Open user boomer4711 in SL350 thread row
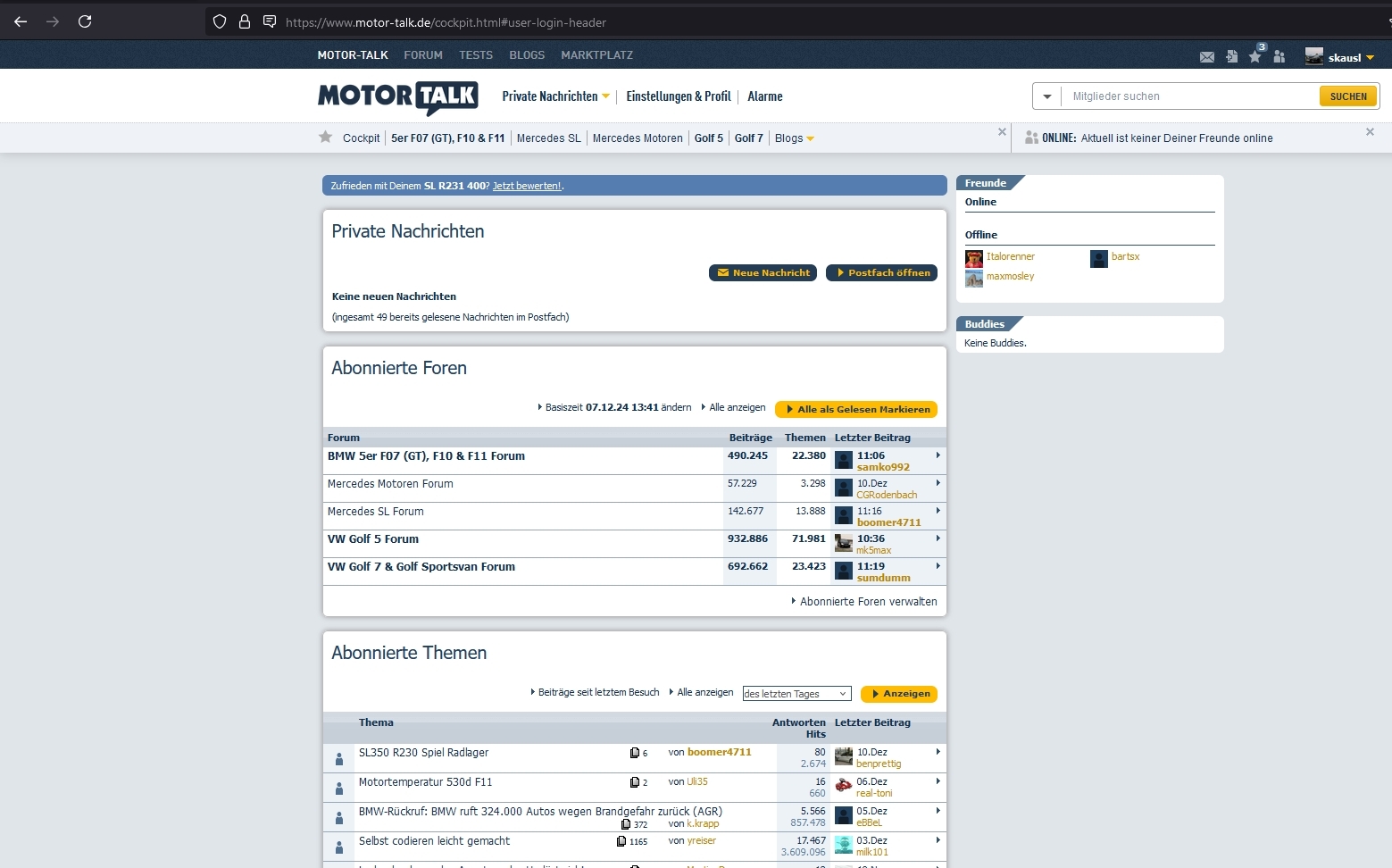This screenshot has width=1392, height=868. coord(720,752)
